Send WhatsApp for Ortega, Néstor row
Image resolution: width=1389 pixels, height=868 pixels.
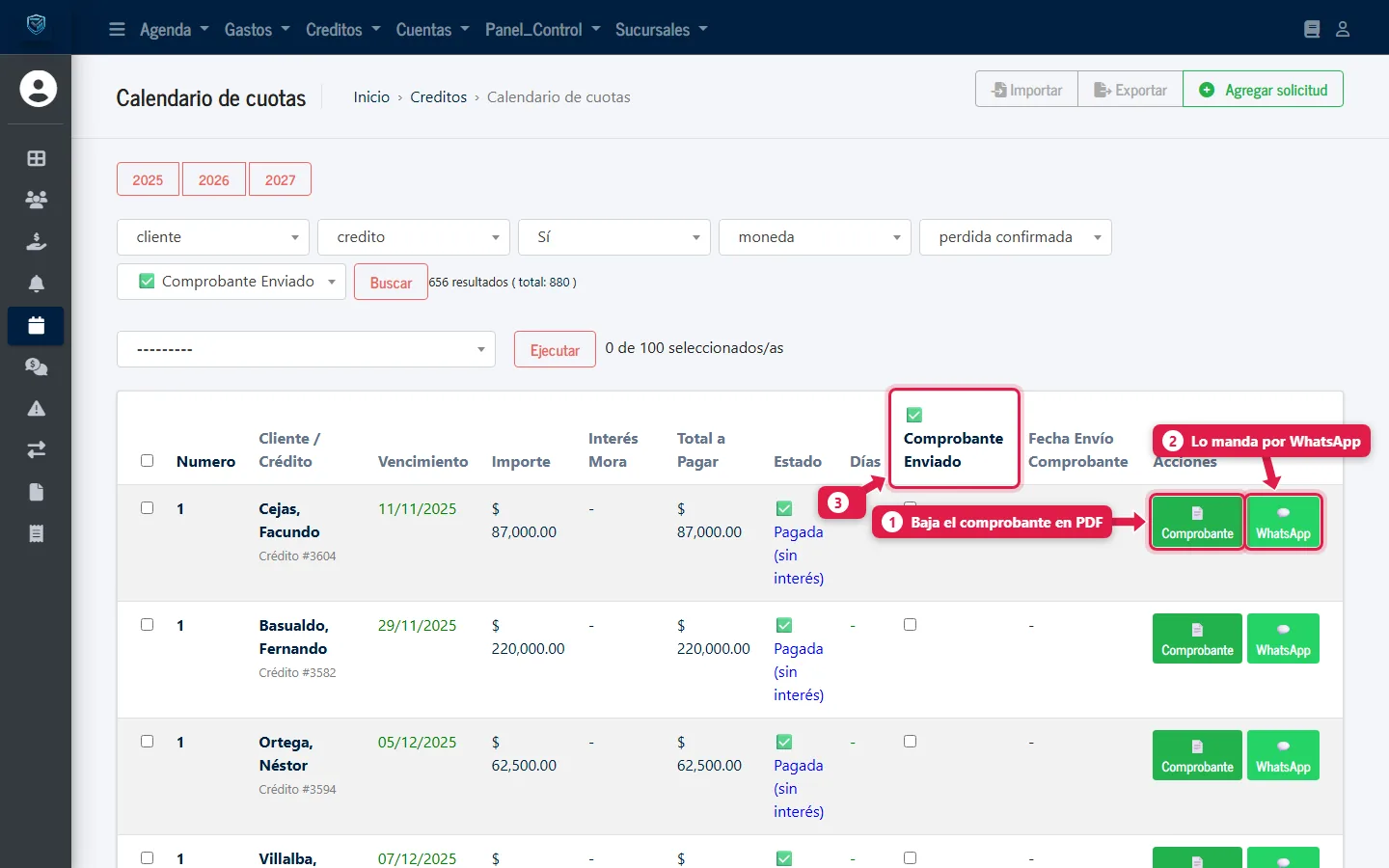[x=1283, y=755]
